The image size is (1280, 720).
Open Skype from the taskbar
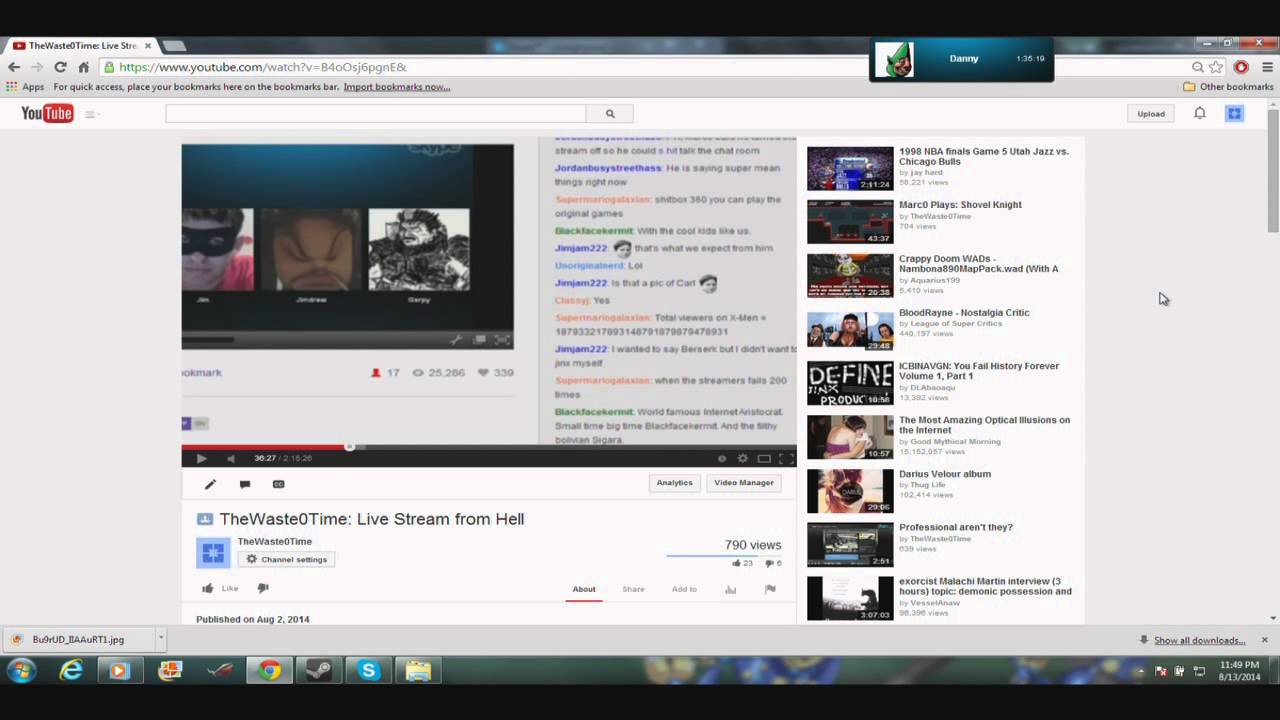tap(369, 671)
